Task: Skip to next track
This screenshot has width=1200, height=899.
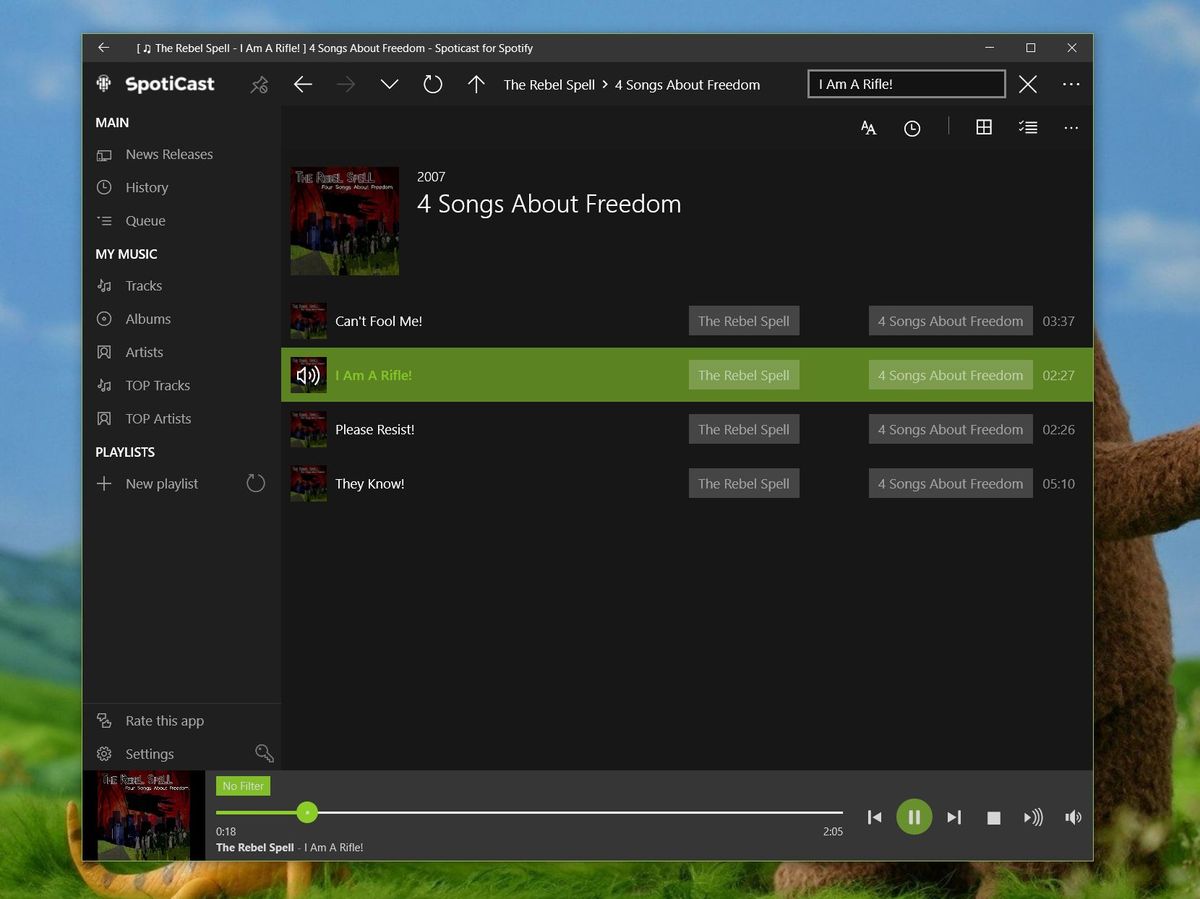Action: pyautogui.click(x=954, y=817)
